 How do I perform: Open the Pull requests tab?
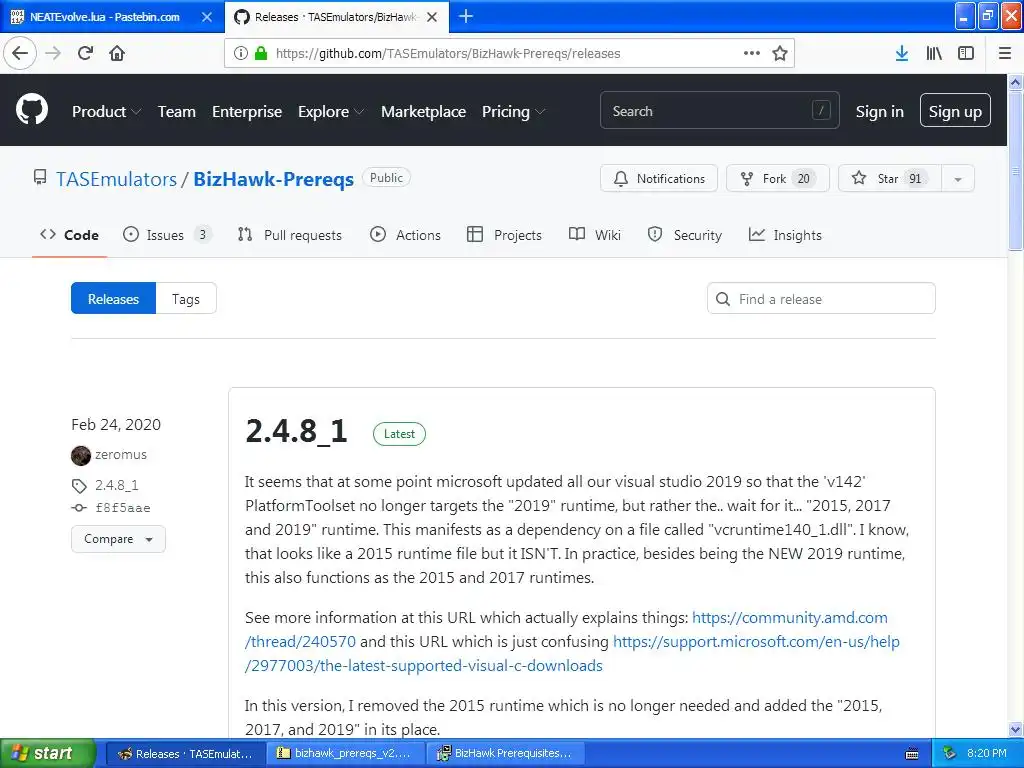tap(290, 235)
